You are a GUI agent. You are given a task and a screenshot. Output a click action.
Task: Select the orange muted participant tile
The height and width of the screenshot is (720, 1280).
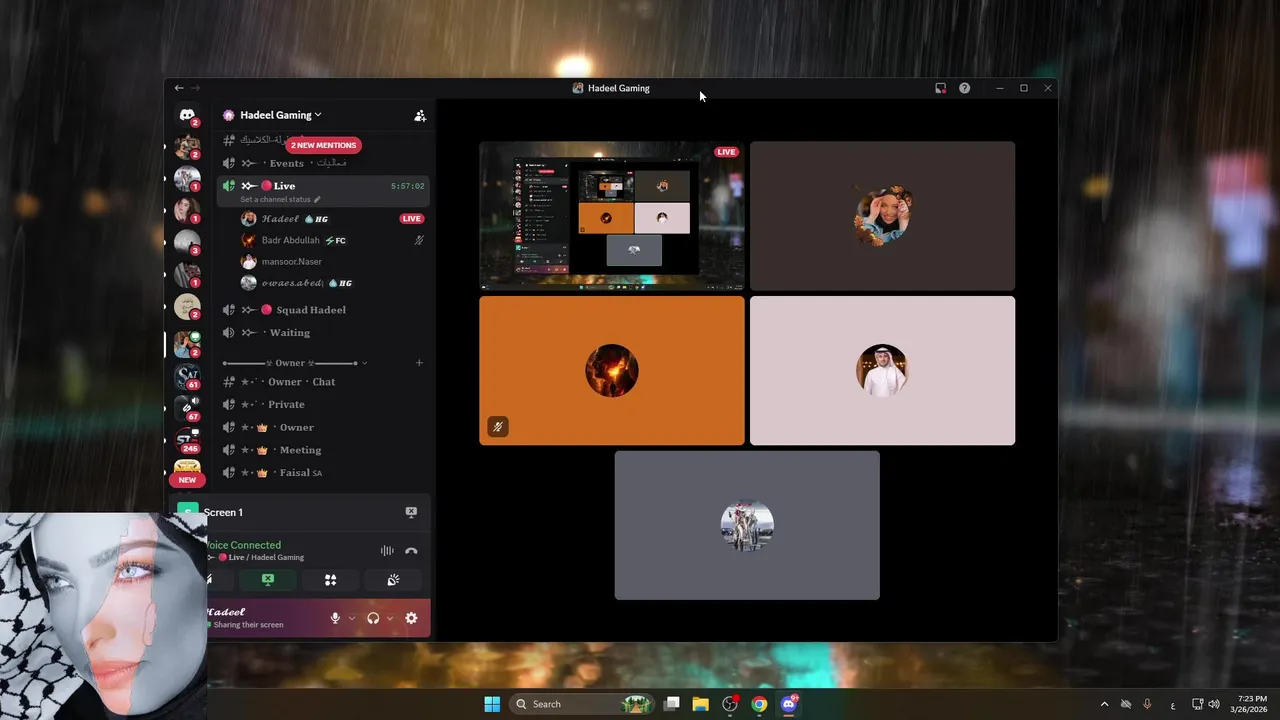click(612, 370)
